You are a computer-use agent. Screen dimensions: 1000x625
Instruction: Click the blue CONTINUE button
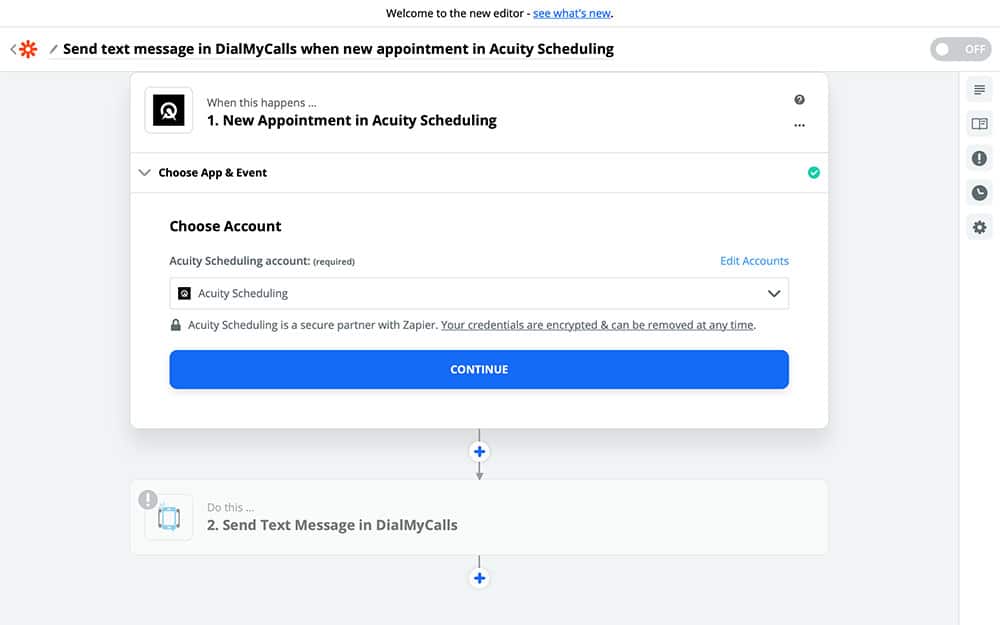(x=479, y=369)
